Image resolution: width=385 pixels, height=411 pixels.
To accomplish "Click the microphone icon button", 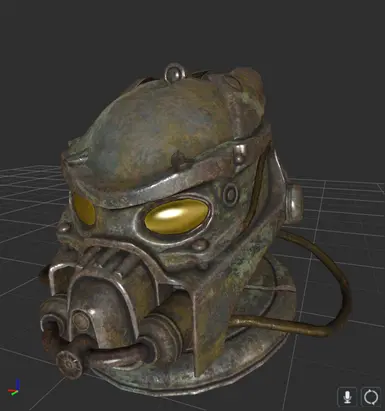I will pyautogui.click(x=347, y=397).
